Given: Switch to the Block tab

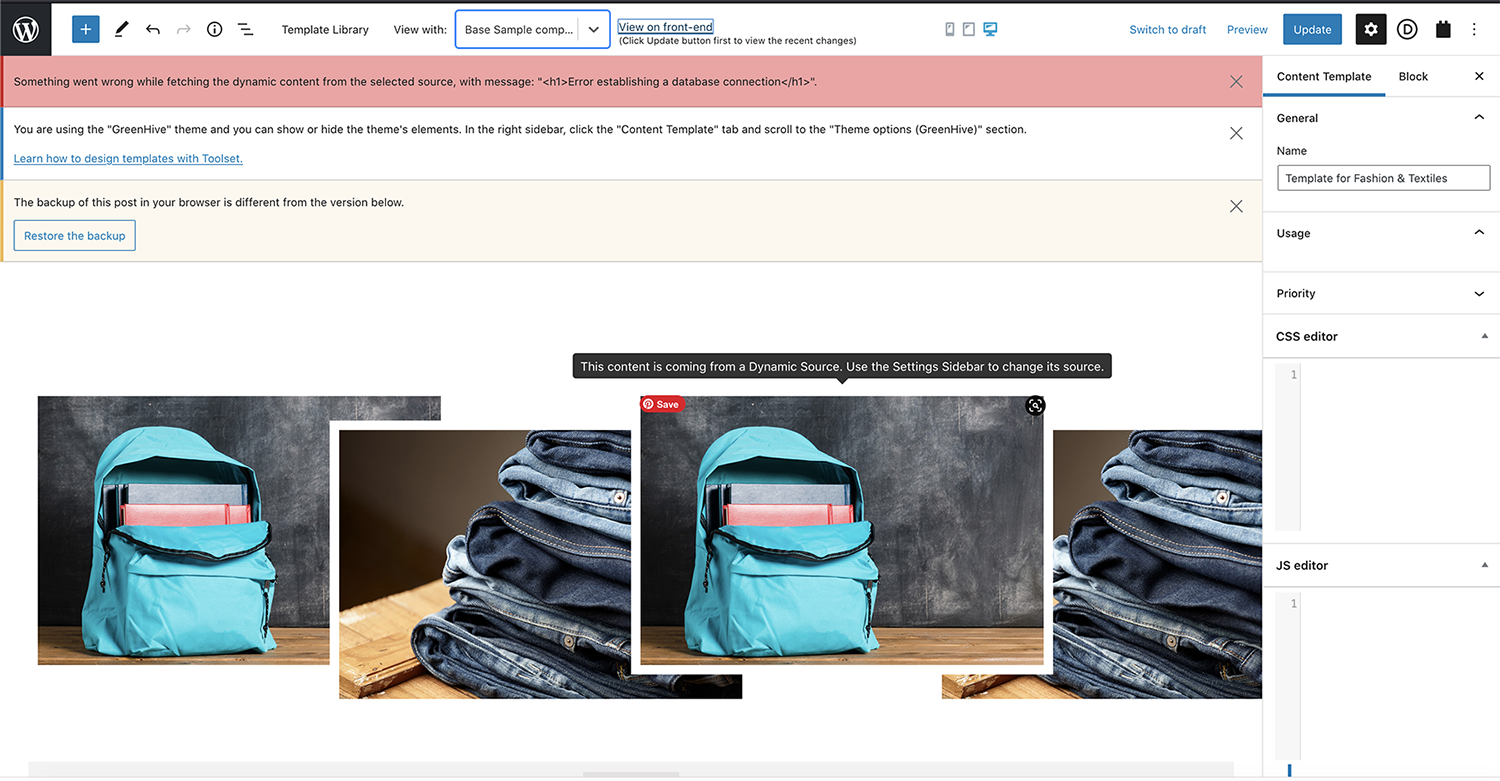Looking at the screenshot, I should 1413,76.
